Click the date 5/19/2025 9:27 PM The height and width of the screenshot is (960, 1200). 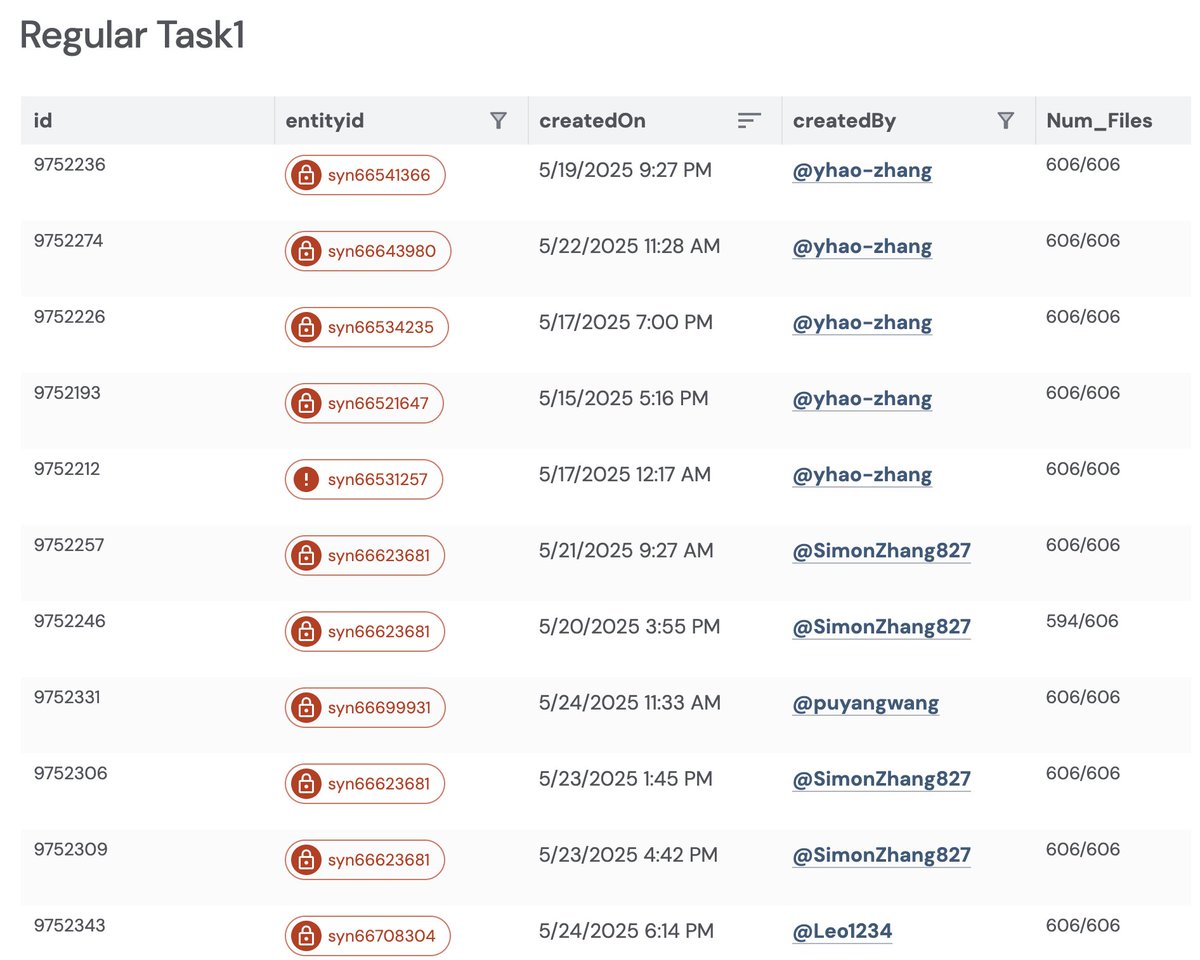(x=625, y=170)
